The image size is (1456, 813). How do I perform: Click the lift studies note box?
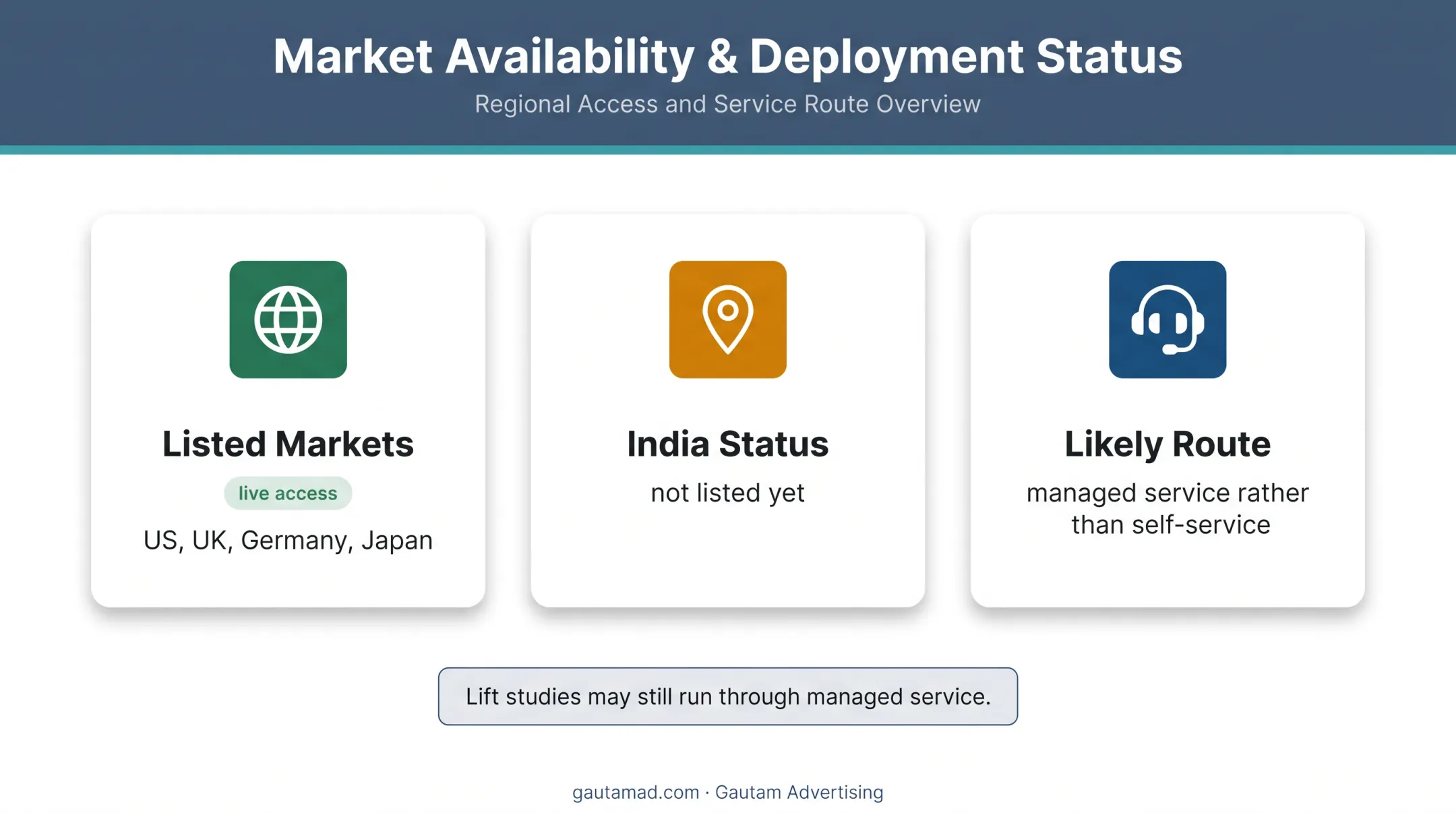click(728, 696)
